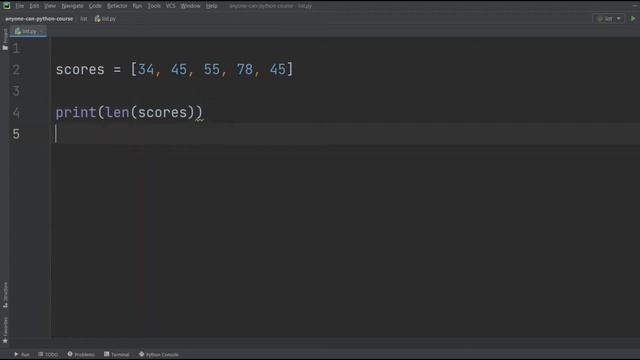Click the 'print' keyword on line 4
Viewport: 640px width, 360px height.
tap(76, 113)
